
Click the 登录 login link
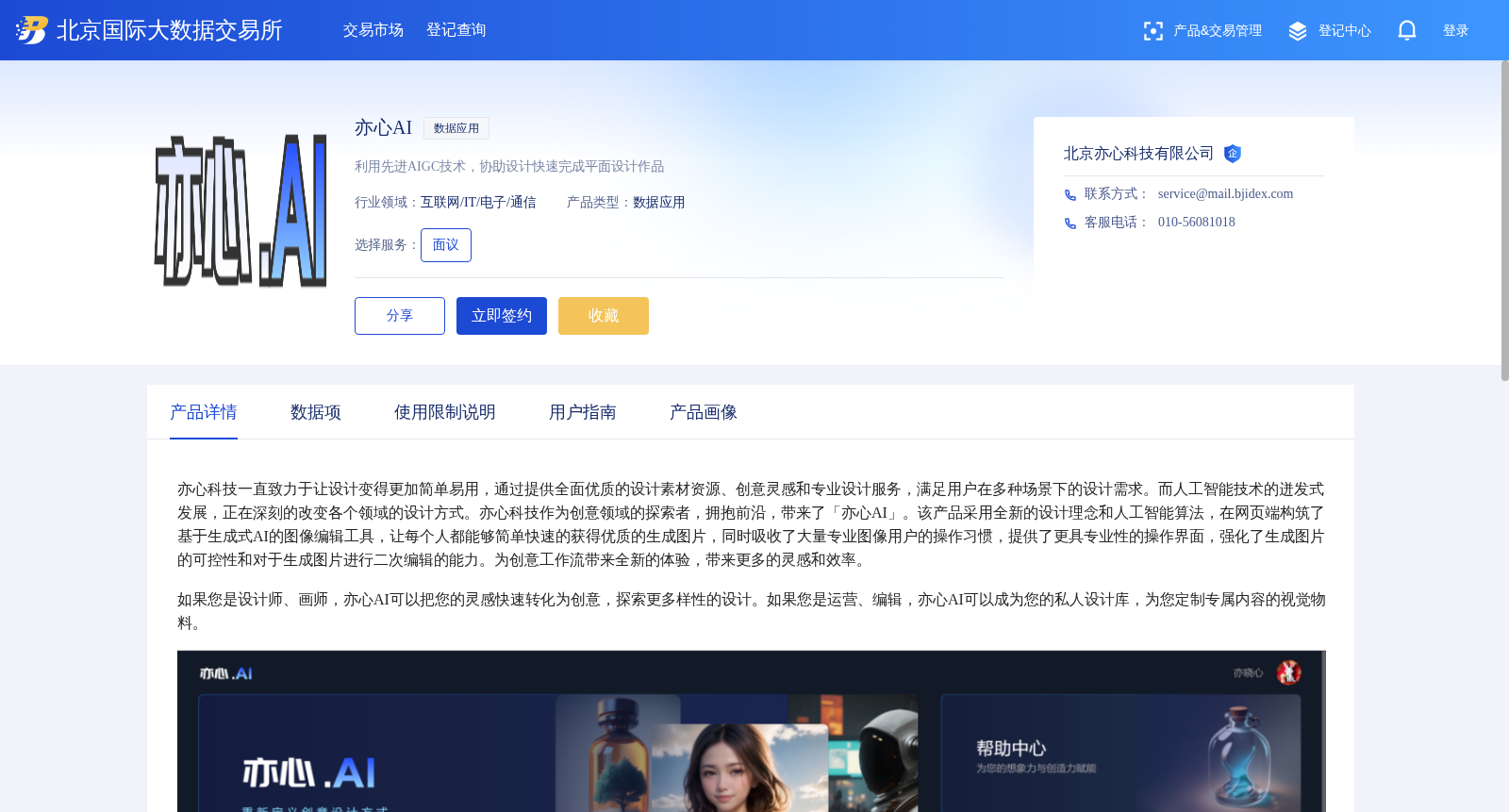tap(1456, 31)
